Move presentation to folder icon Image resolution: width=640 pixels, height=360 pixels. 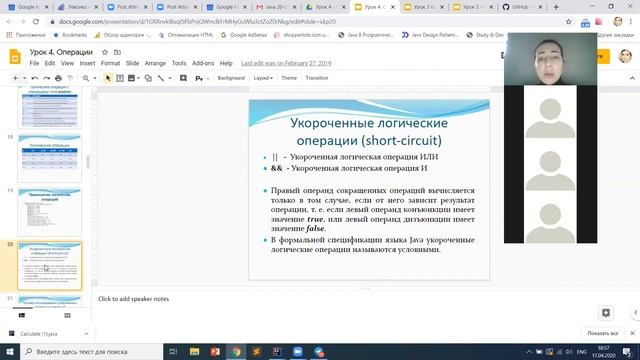click(x=118, y=52)
